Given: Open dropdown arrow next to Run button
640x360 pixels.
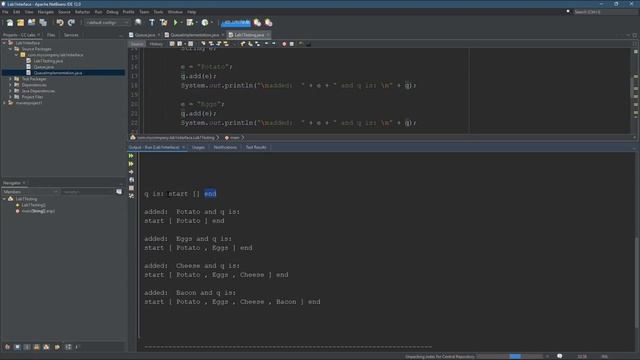Looking at the screenshot, I should click(181, 23).
